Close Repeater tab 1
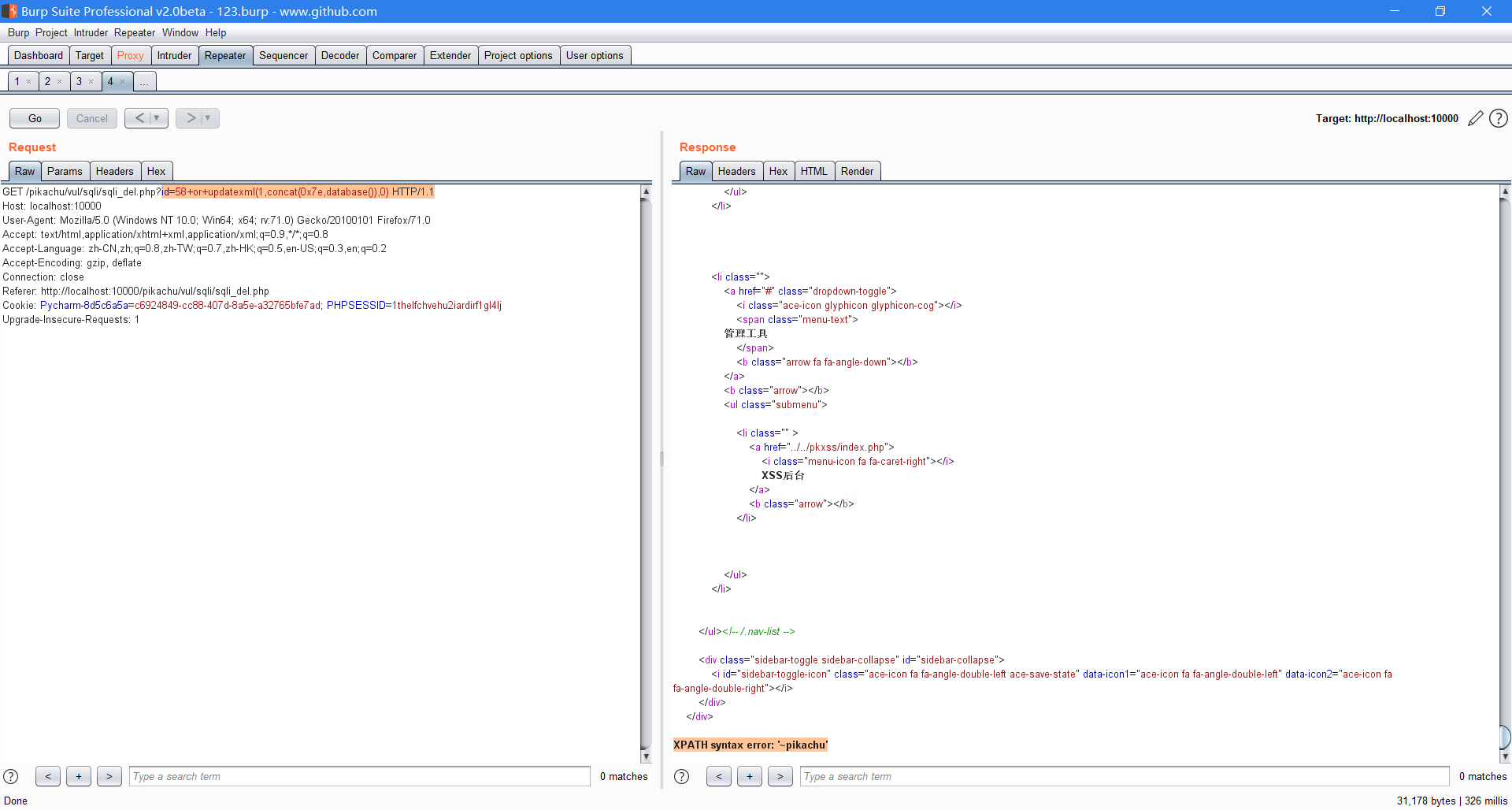Viewport: 1512px width, 810px height. click(x=29, y=82)
